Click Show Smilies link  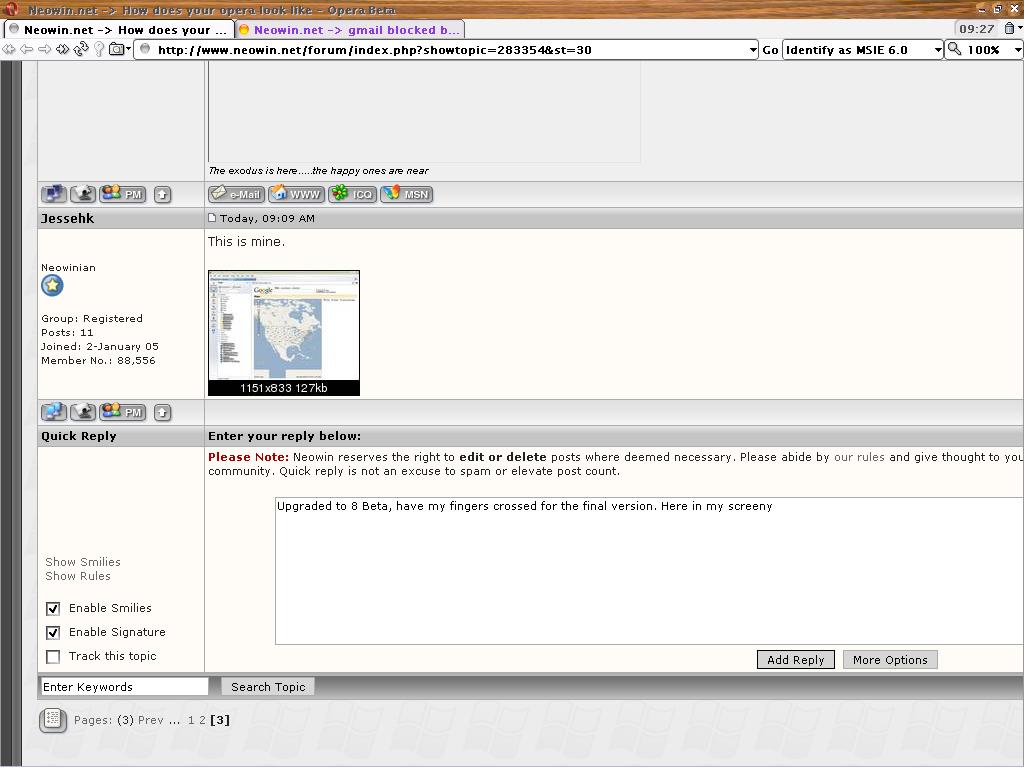pyautogui.click(x=83, y=562)
